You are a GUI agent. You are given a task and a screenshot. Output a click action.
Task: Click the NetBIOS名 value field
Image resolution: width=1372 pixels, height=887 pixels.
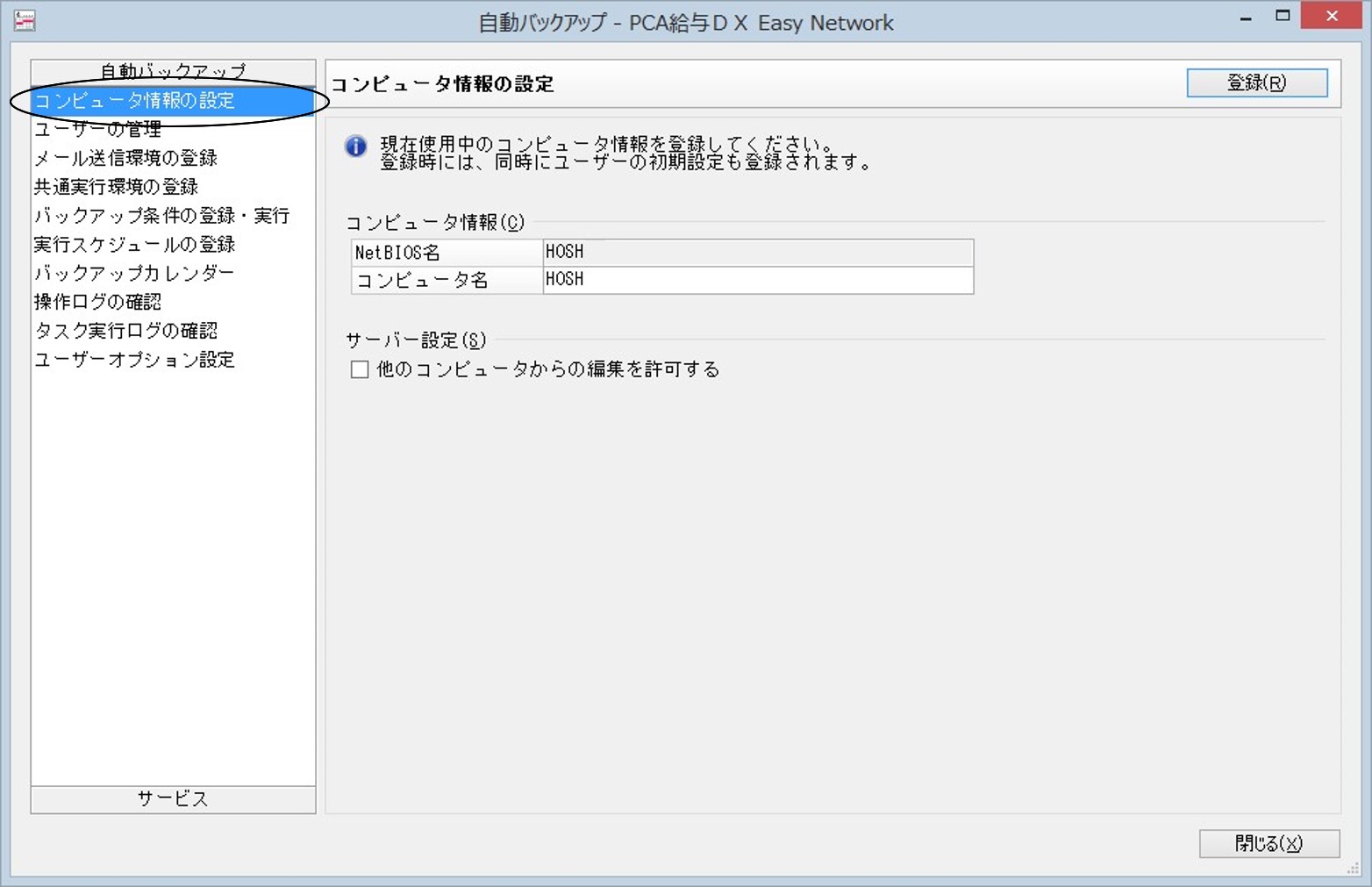tap(758, 252)
